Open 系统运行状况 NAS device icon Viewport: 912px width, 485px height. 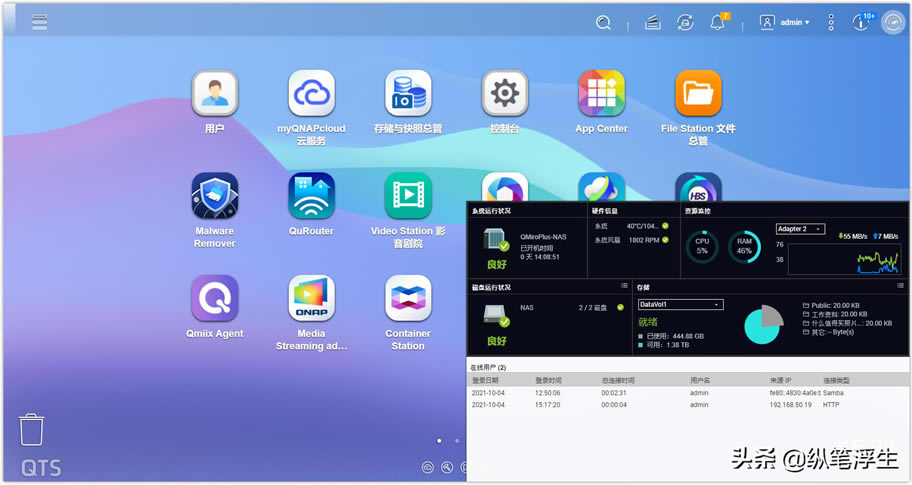(496, 240)
